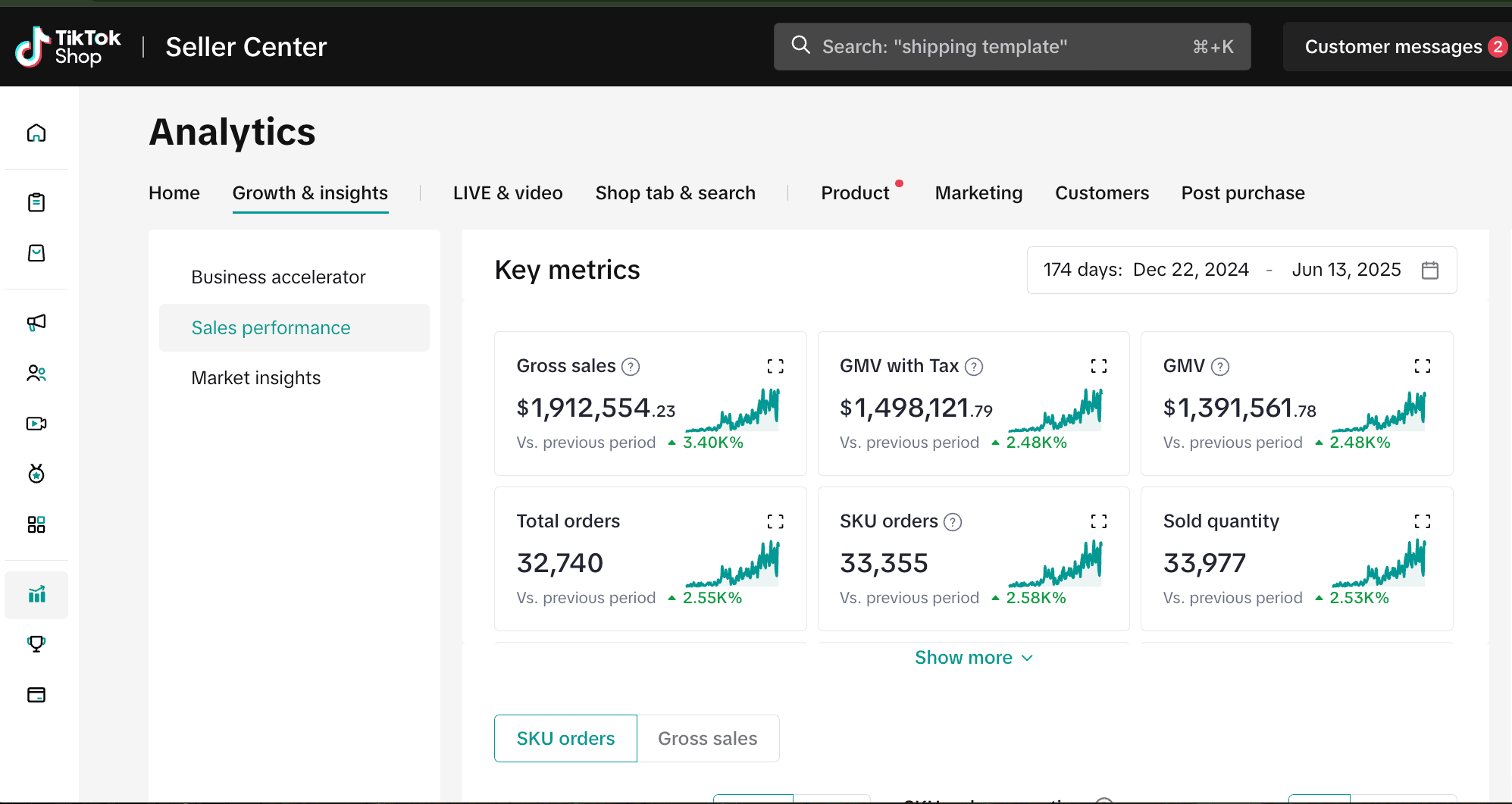Image resolution: width=1512 pixels, height=804 pixels.
Task: Click the Total orders value 32,740
Action: (x=559, y=563)
